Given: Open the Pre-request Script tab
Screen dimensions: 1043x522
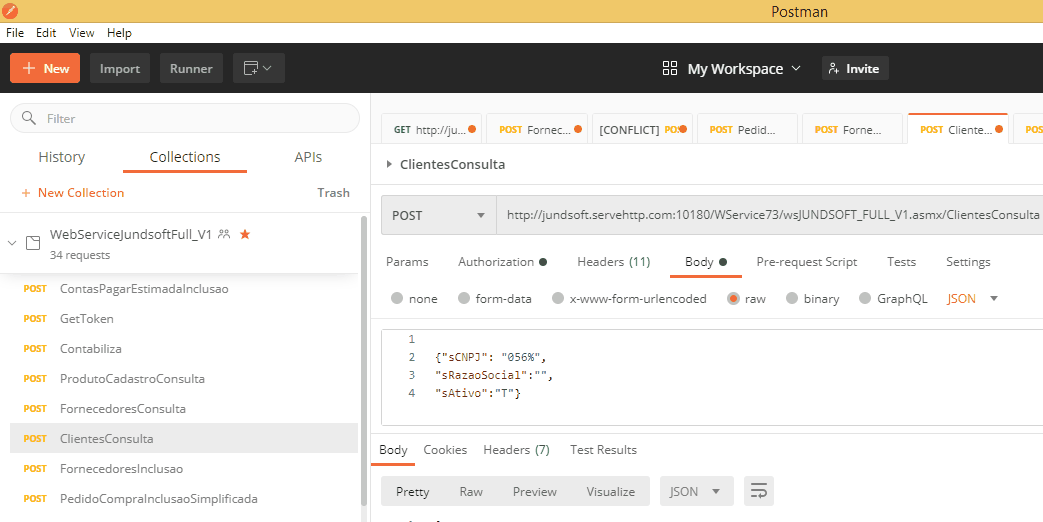Looking at the screenshot, I should [x=806, y=262].
